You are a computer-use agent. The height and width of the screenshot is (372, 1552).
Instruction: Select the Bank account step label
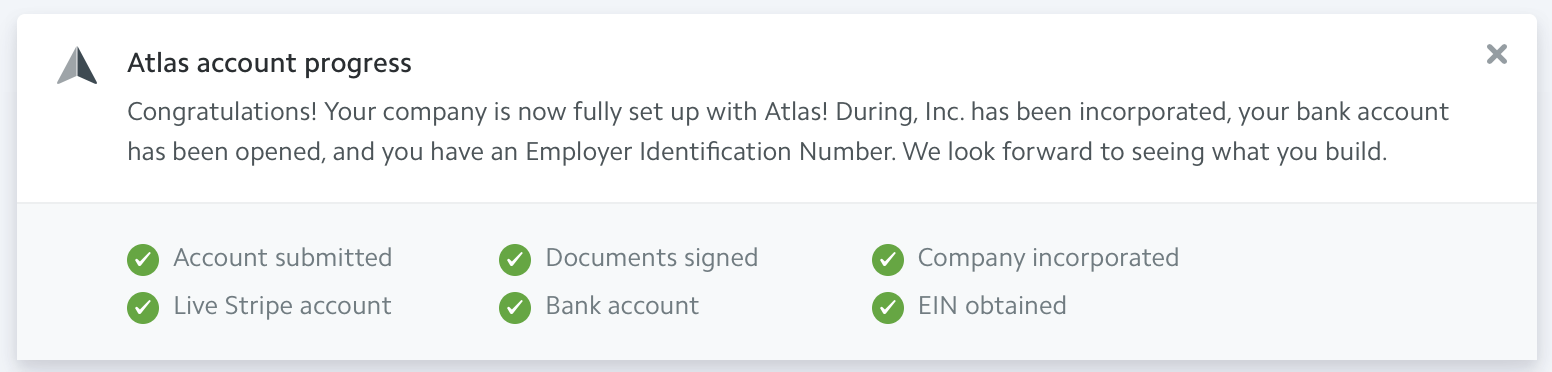(x=622, y=306)
